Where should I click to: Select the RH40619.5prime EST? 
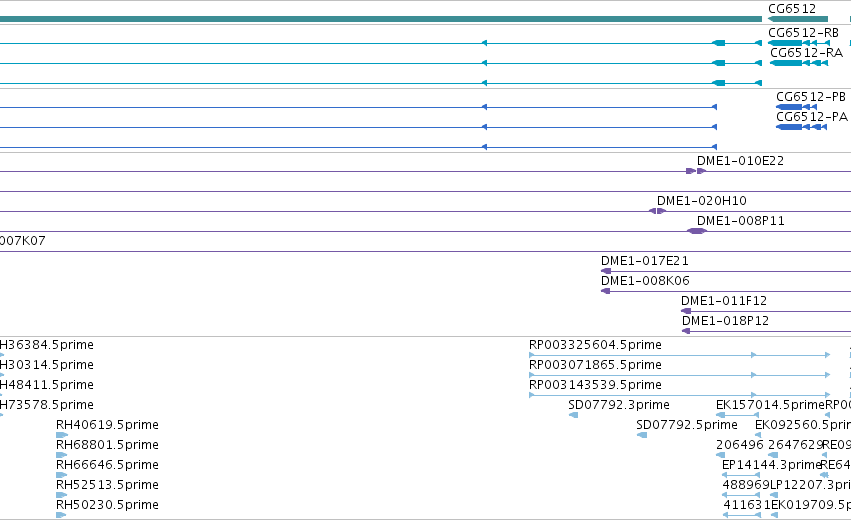(x=61, y=435)
